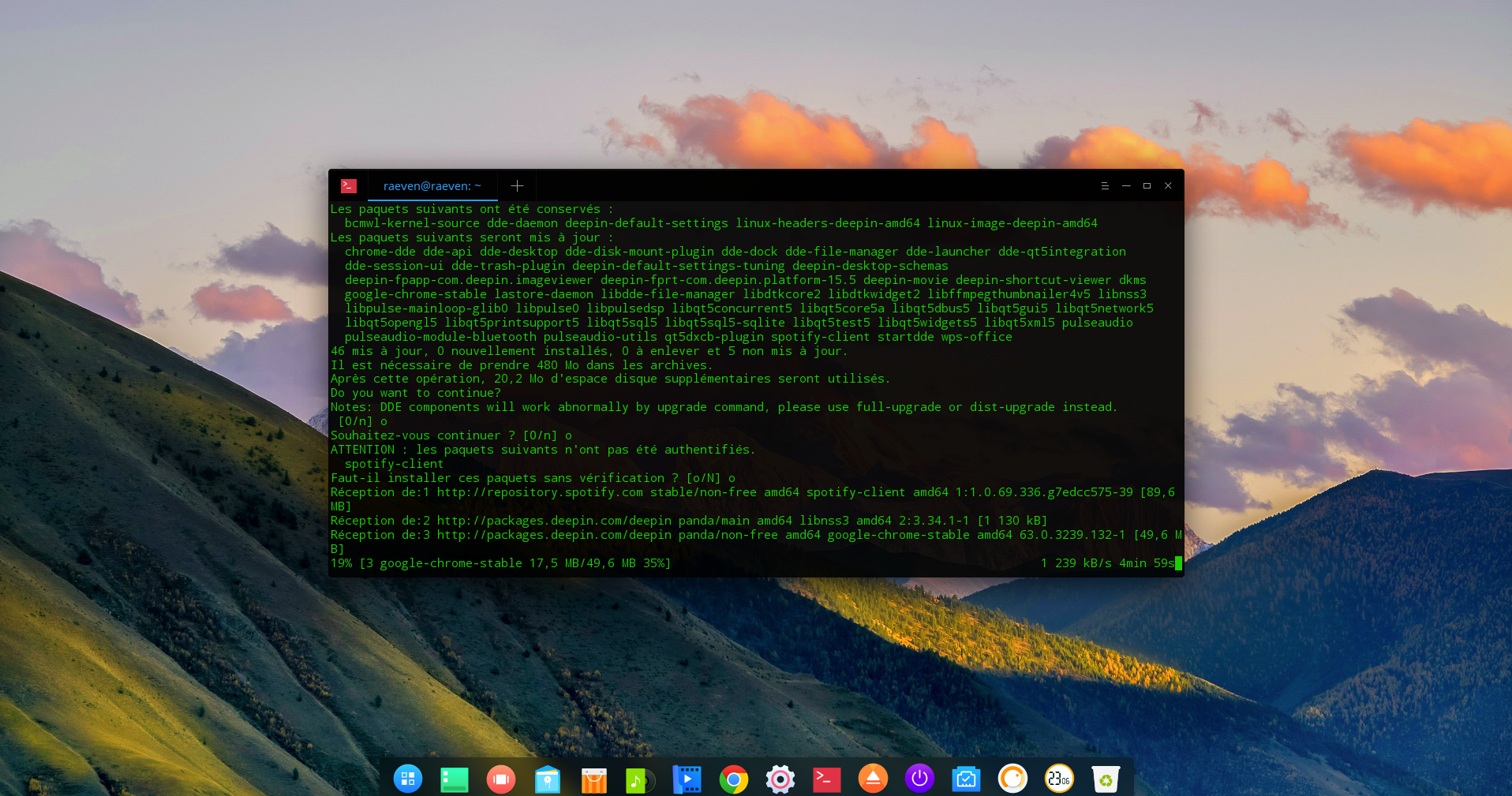Click the 'Réception de:2' libnss3 line
Image resolution: width=1512 pixels, height=796 pixels.
(689, 521)
